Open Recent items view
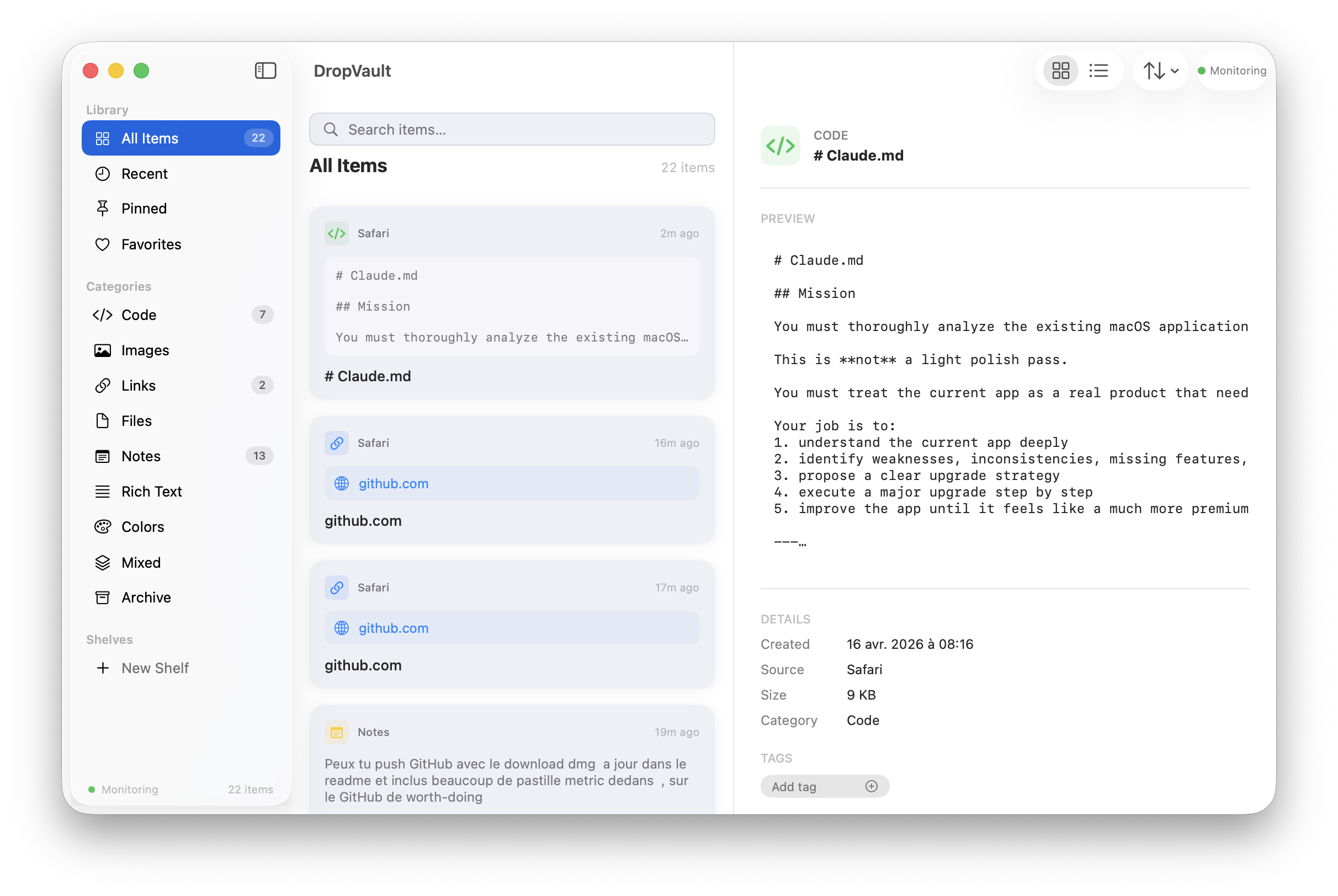The height and width of the screenshot is (896, 1338). coord(144,174)
